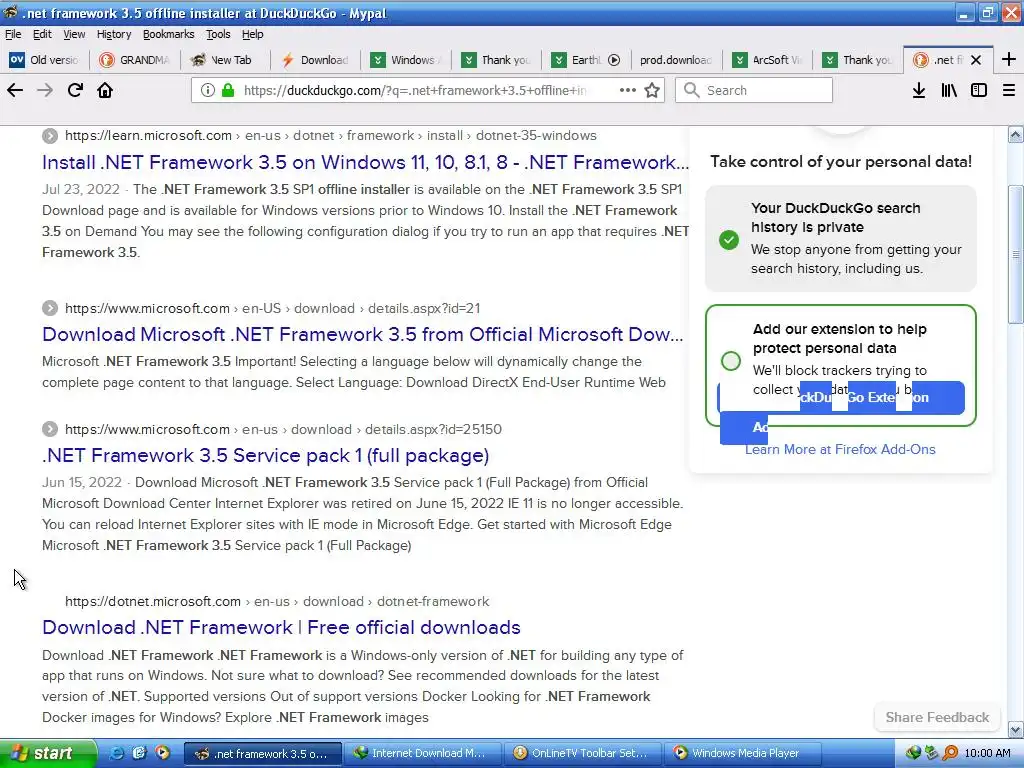Switch to the Download tab
1024x768 pixels.
click(x=316, y=60)
